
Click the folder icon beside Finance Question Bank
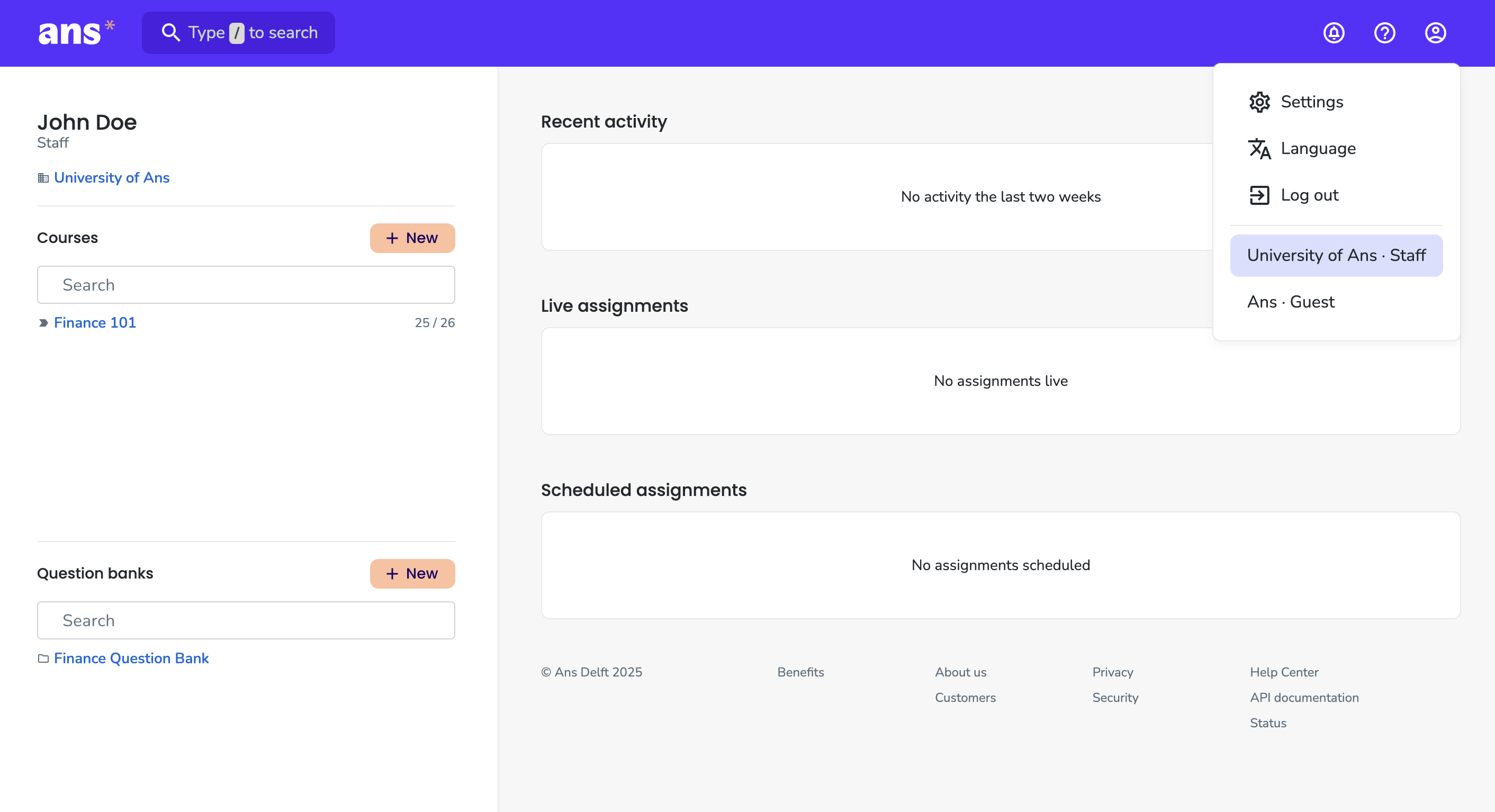point(43,659)
